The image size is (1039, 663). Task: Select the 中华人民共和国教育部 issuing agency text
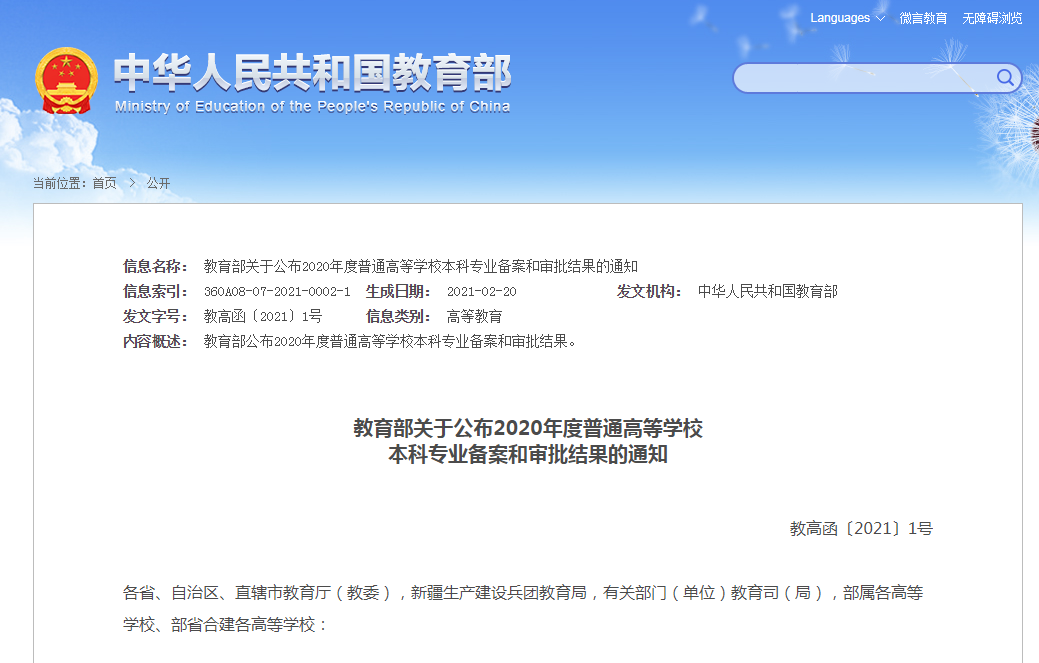769,291
